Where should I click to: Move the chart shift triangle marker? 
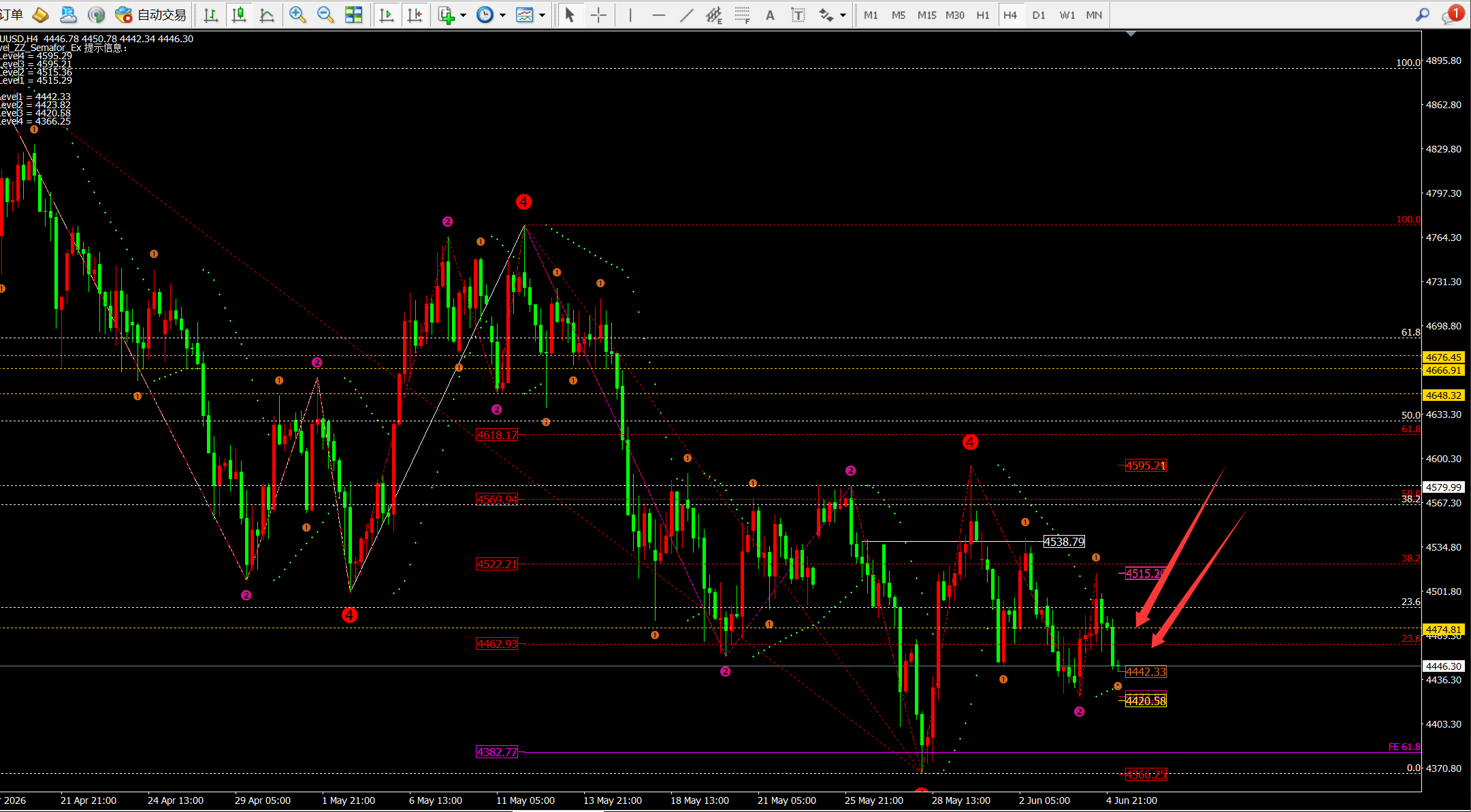pos(1131,33)
